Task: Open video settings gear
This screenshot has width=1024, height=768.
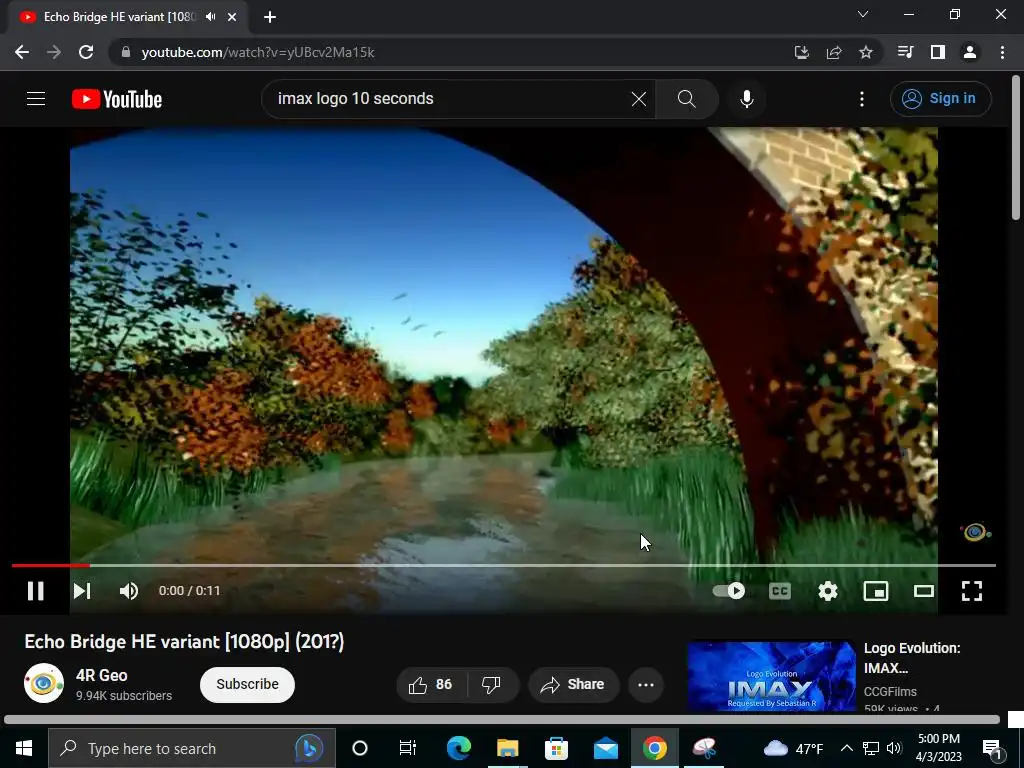Action: tap(827, 591)
